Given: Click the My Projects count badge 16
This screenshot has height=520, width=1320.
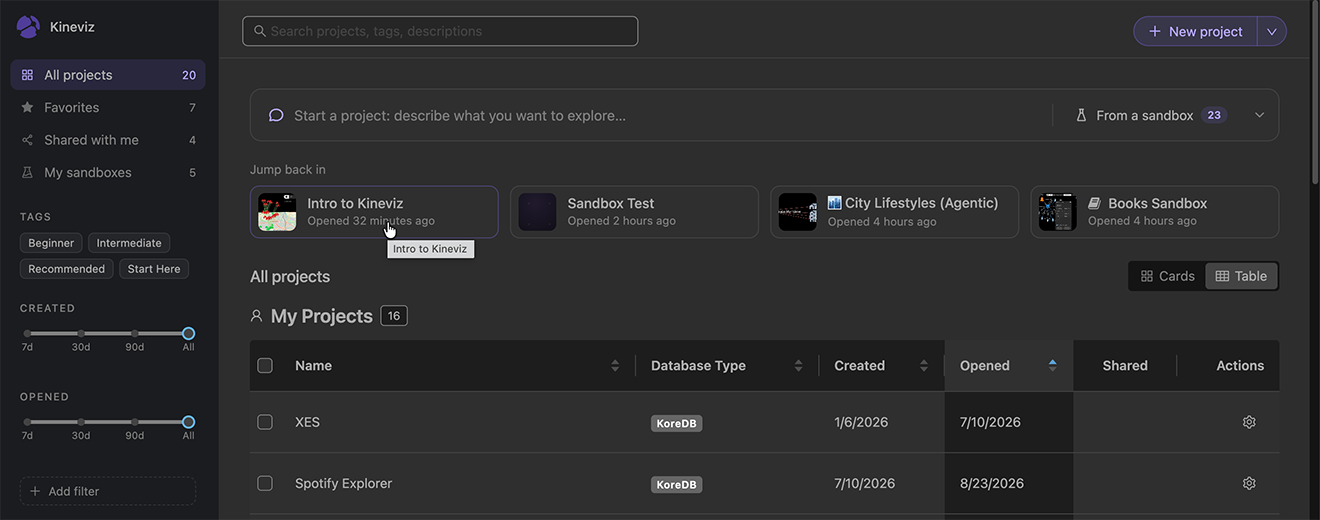Looking at the screenshot, I should click(394, 316).
